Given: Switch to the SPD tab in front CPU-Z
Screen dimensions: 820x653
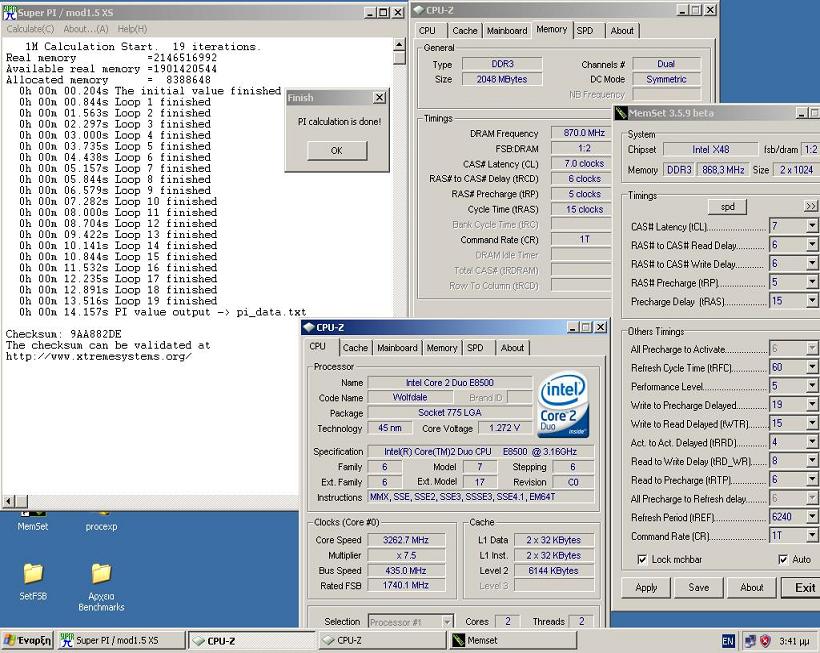Looking at the screenshot, I should click(x=475, y=348).
